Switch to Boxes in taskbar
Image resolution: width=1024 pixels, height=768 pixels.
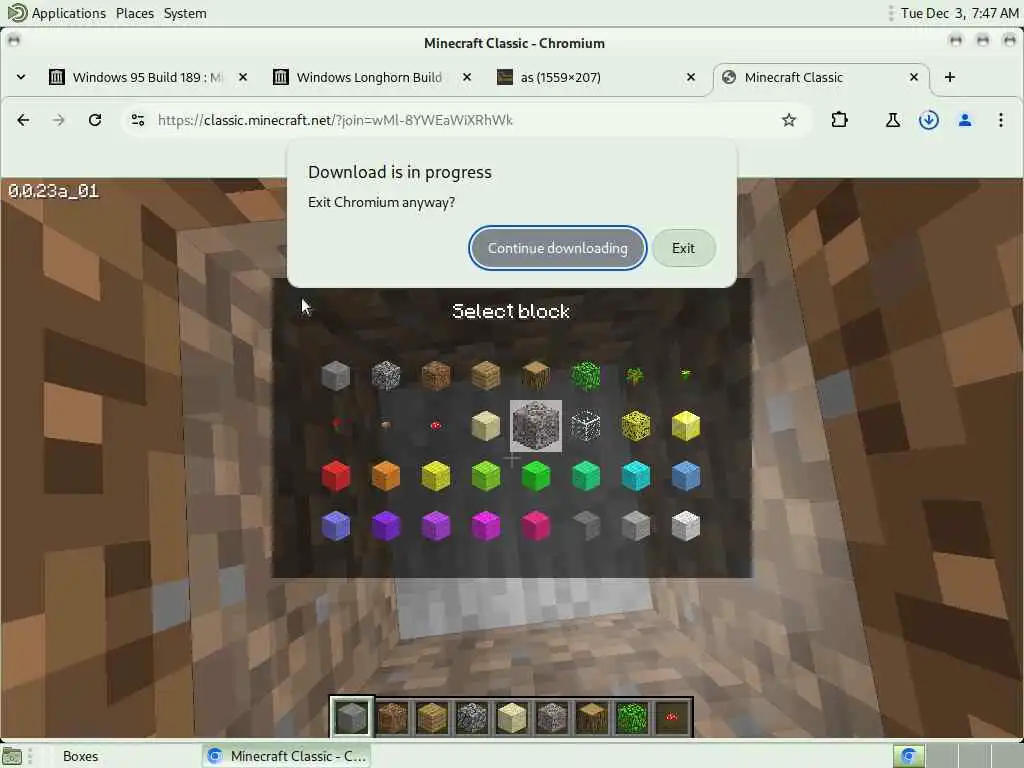80,756
